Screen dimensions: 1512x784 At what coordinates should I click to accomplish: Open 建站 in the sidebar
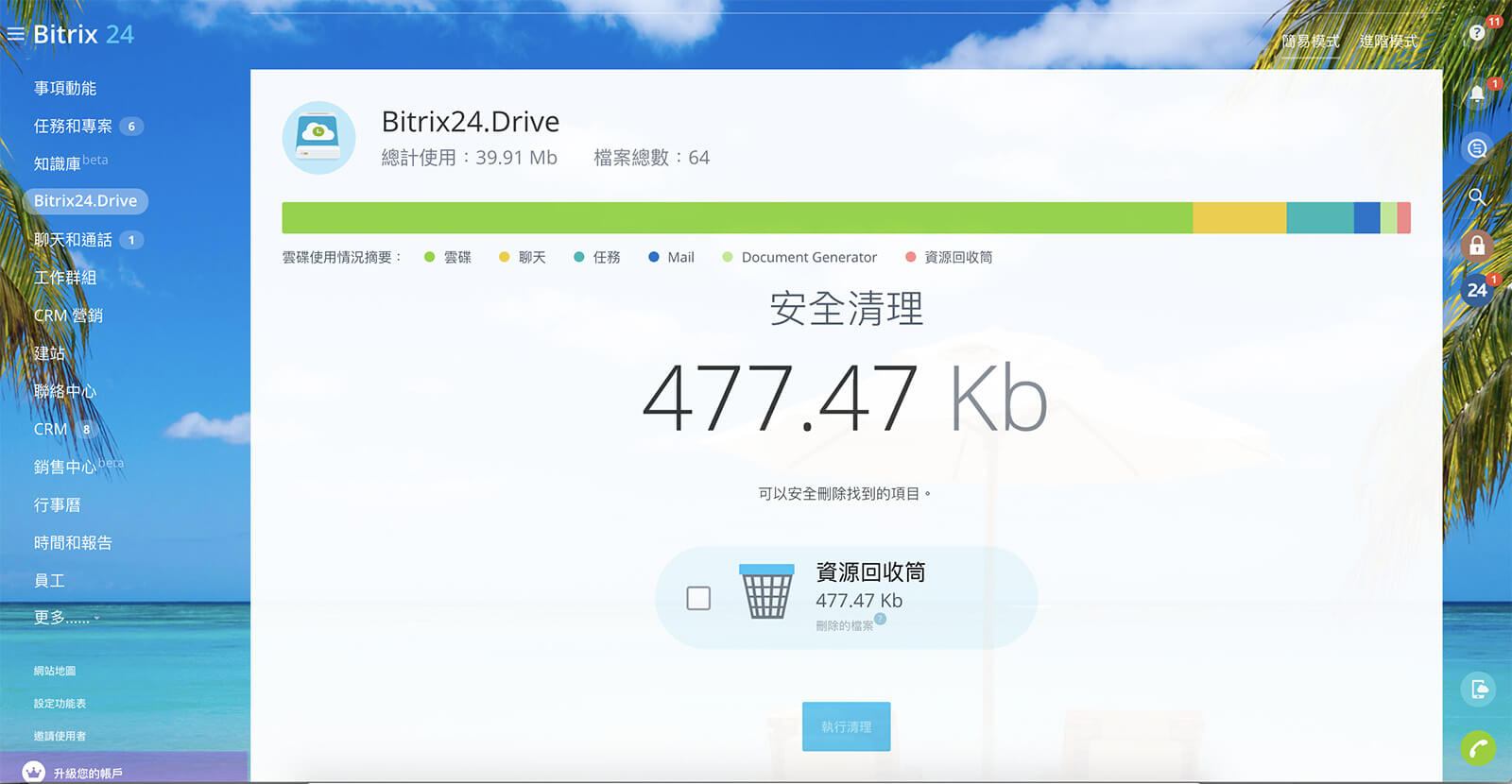[x=49, y=353]
